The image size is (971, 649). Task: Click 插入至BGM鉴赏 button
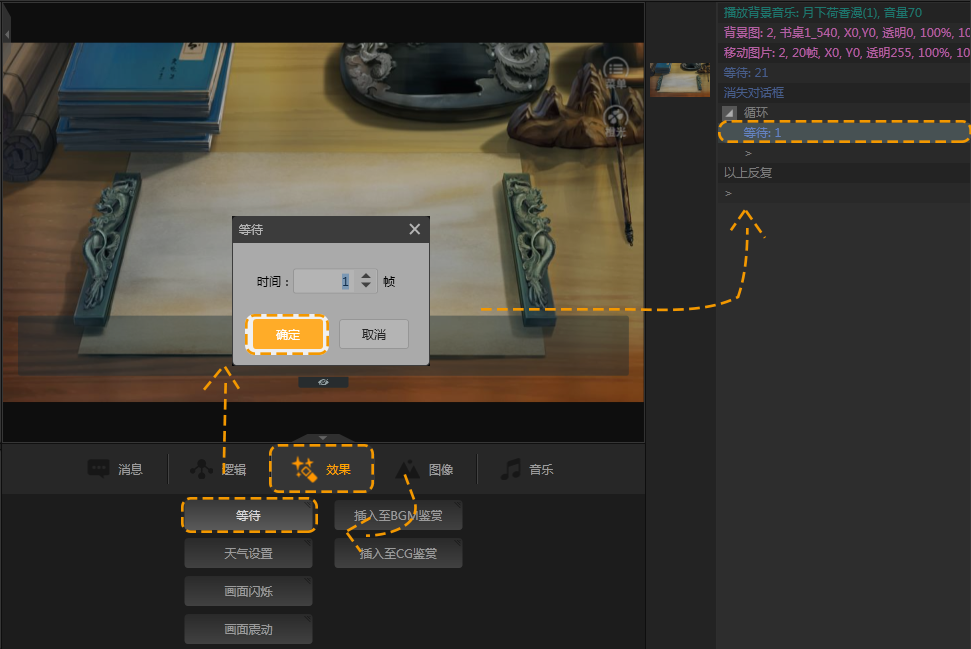pyautogui.click(x=398, y=516)
